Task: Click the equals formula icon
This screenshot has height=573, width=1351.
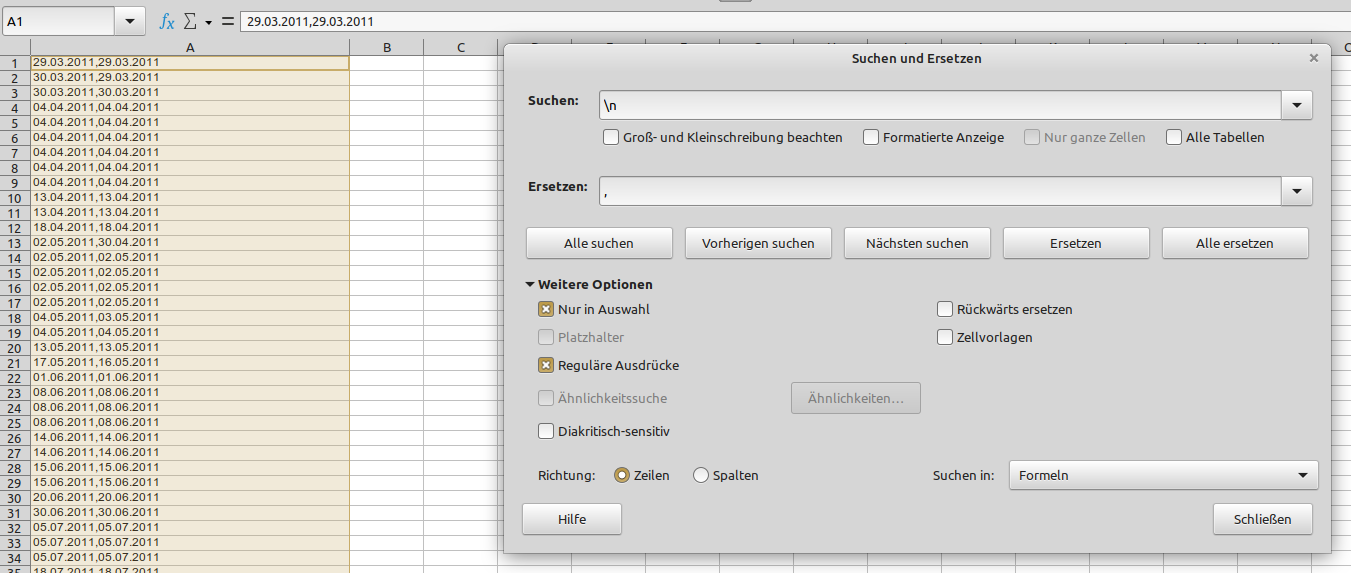Action: 227,21
